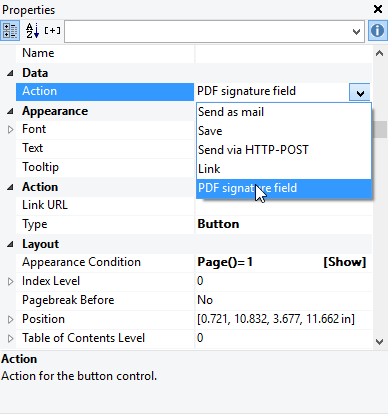Close the Properties panel
Image resolution: width=388 pixels, height=414 pixels.
tap(378, 9)
